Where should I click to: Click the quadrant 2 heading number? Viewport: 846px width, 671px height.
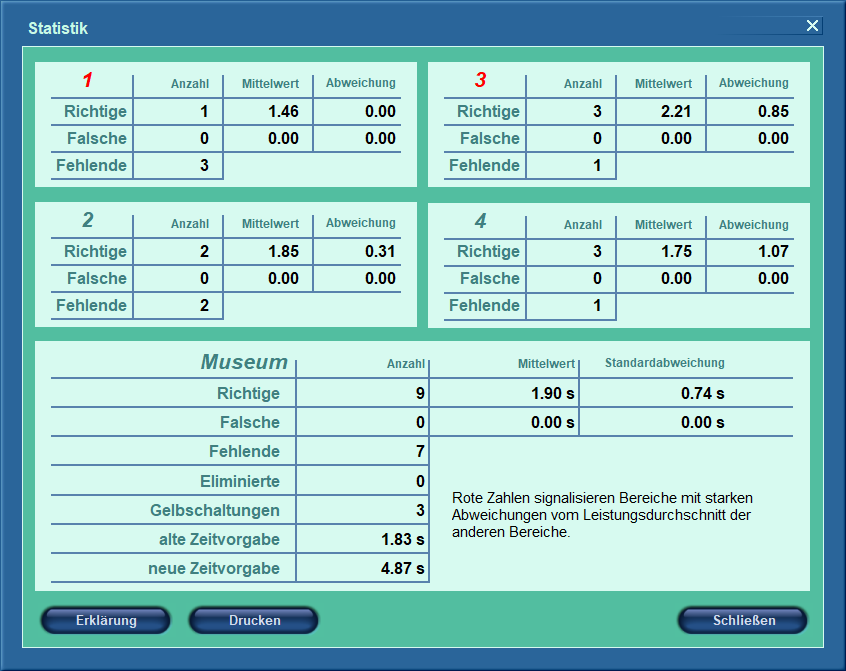(x=87, y=220)
